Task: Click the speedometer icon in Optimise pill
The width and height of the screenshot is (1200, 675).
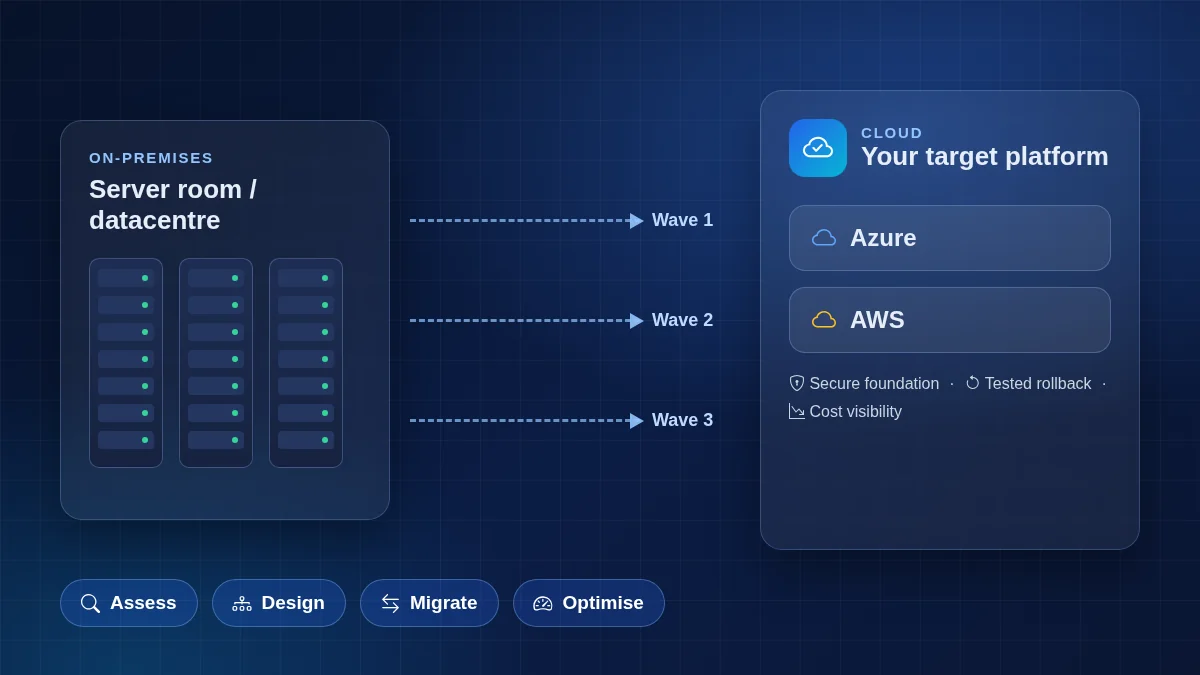Action: point(543,603)
